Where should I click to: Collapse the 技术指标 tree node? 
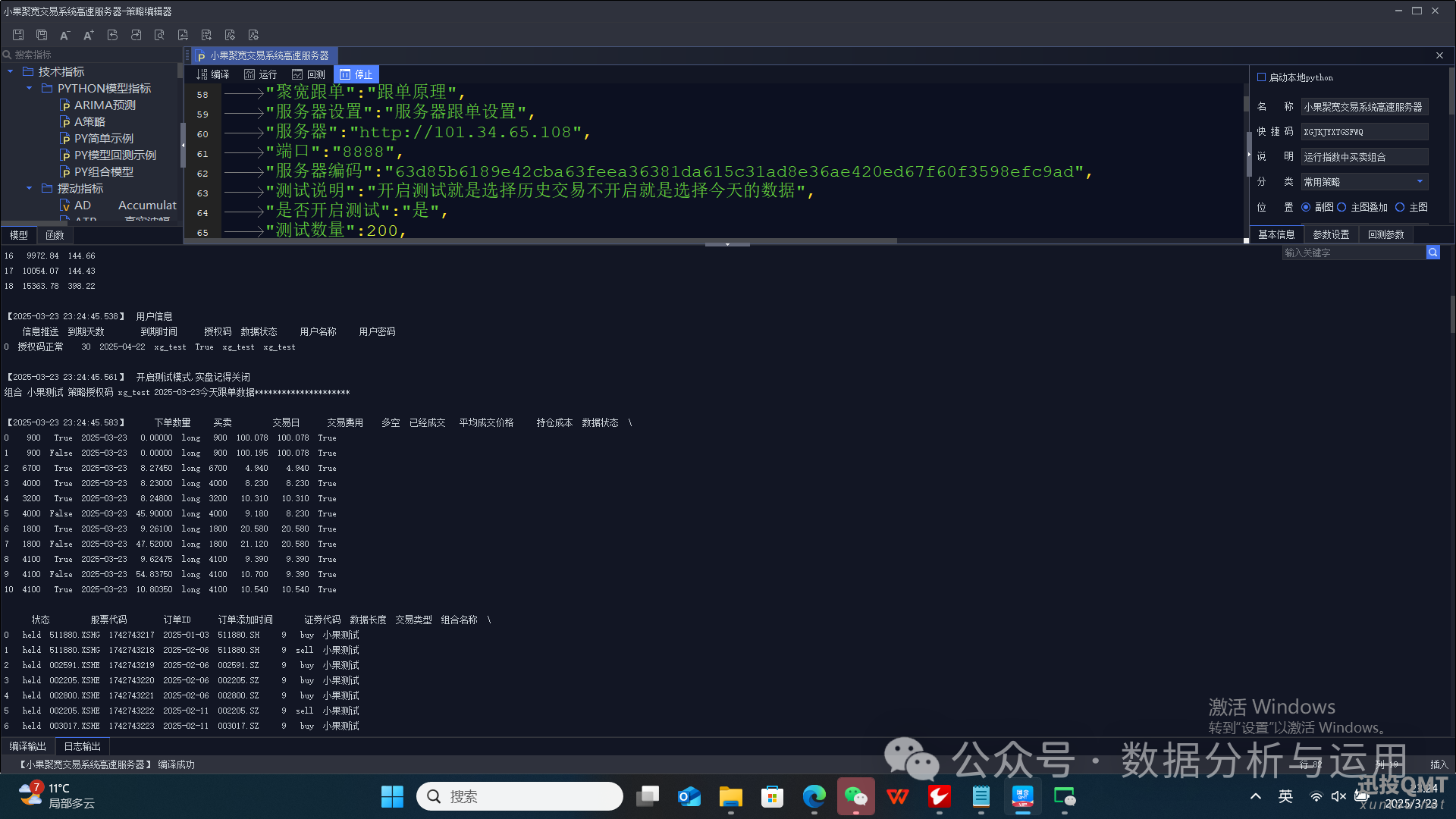tap(11, 71)
